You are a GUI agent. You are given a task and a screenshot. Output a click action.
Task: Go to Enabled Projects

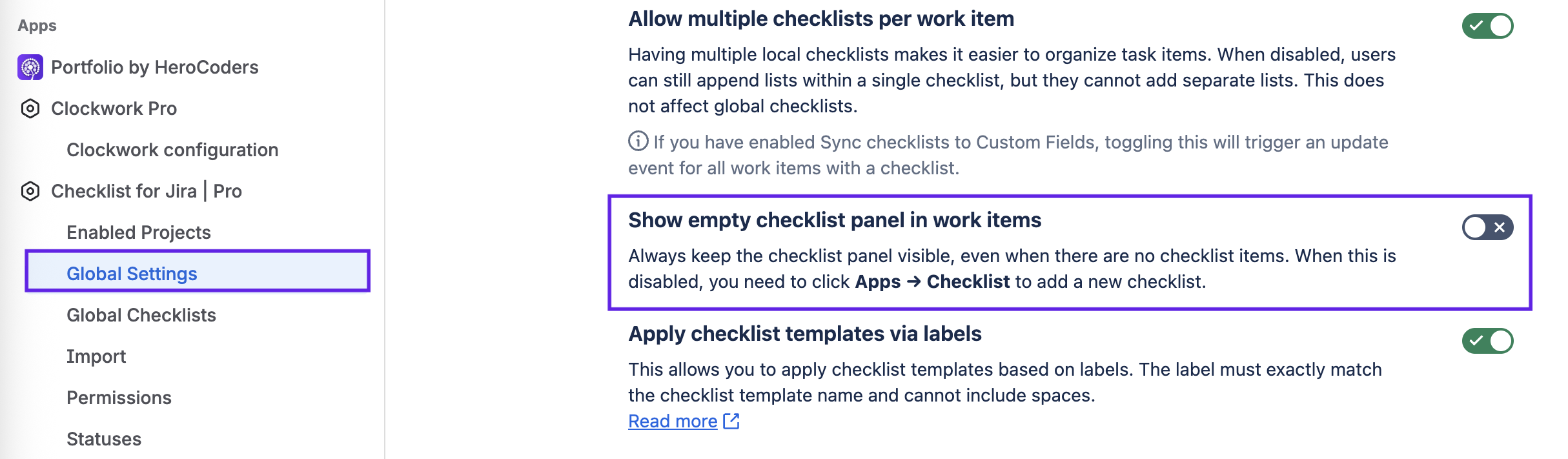(x=139, y=232)
